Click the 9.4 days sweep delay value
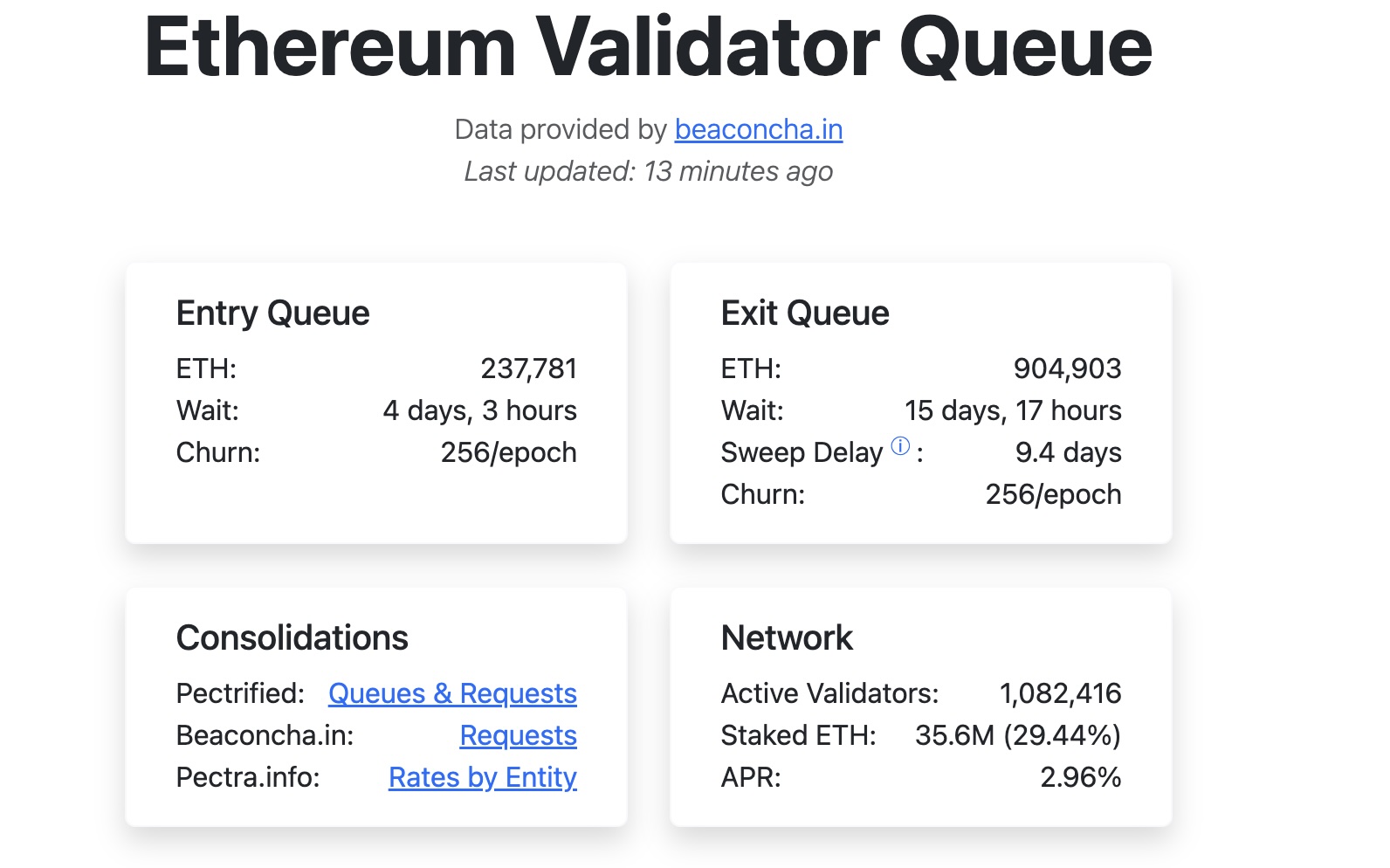Image resolution: width=1390 pixels, height=868 pixels. [1069, 452]
